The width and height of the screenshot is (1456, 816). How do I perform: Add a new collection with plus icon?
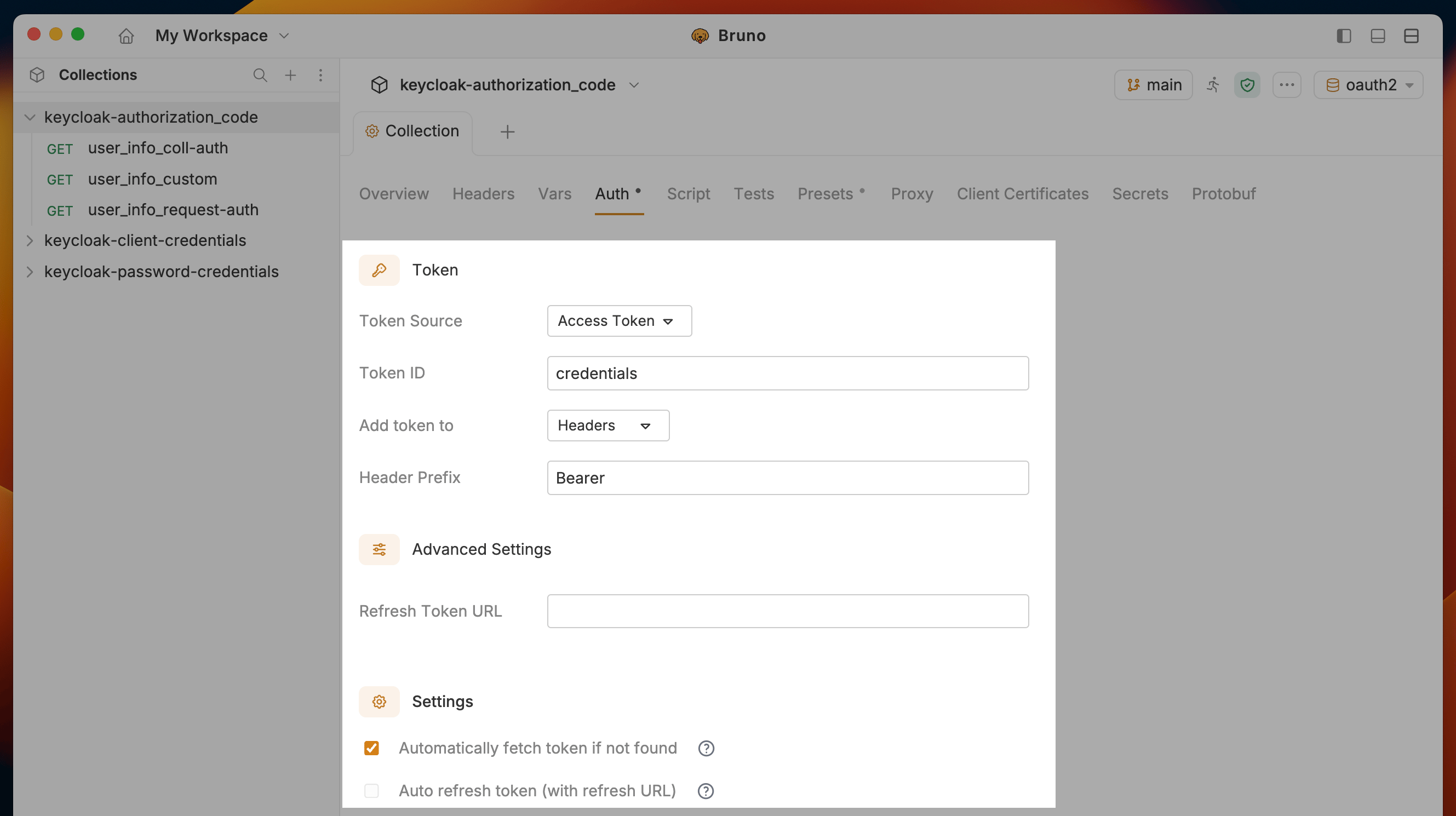click(290, 75)
